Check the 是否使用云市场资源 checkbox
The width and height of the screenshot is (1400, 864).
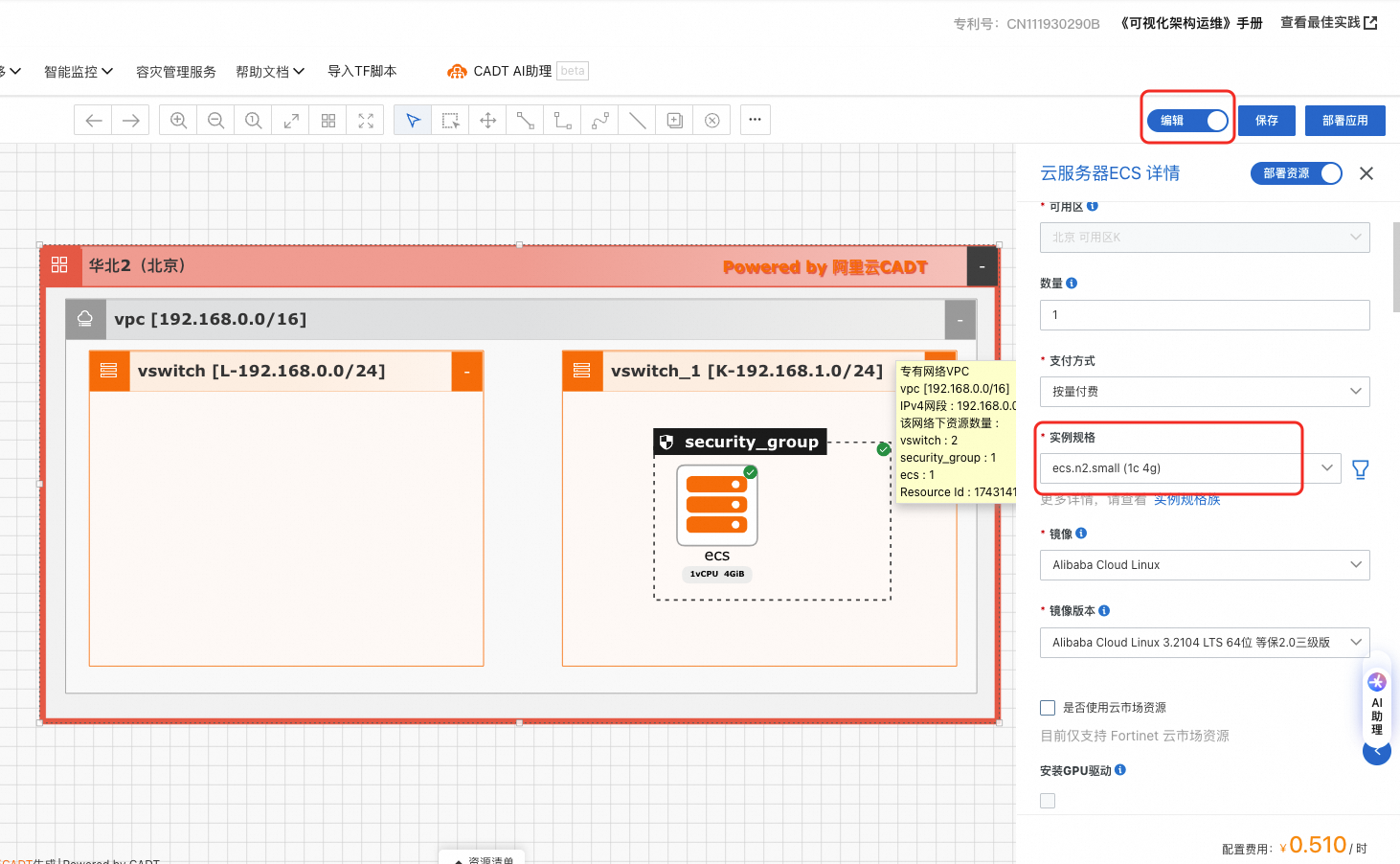pos(1048,708)
